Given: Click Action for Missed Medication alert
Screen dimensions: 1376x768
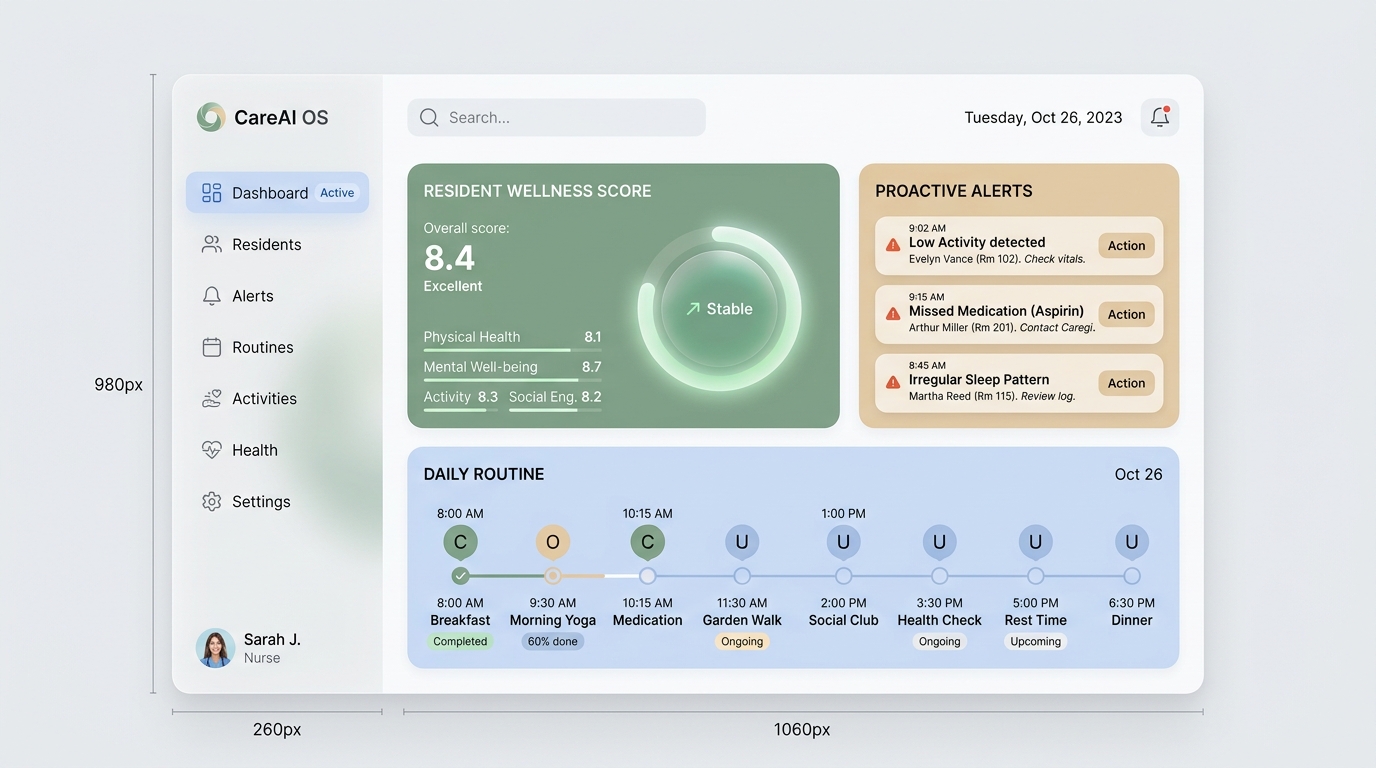Looking at the screenshot, I should point(1126,314).
